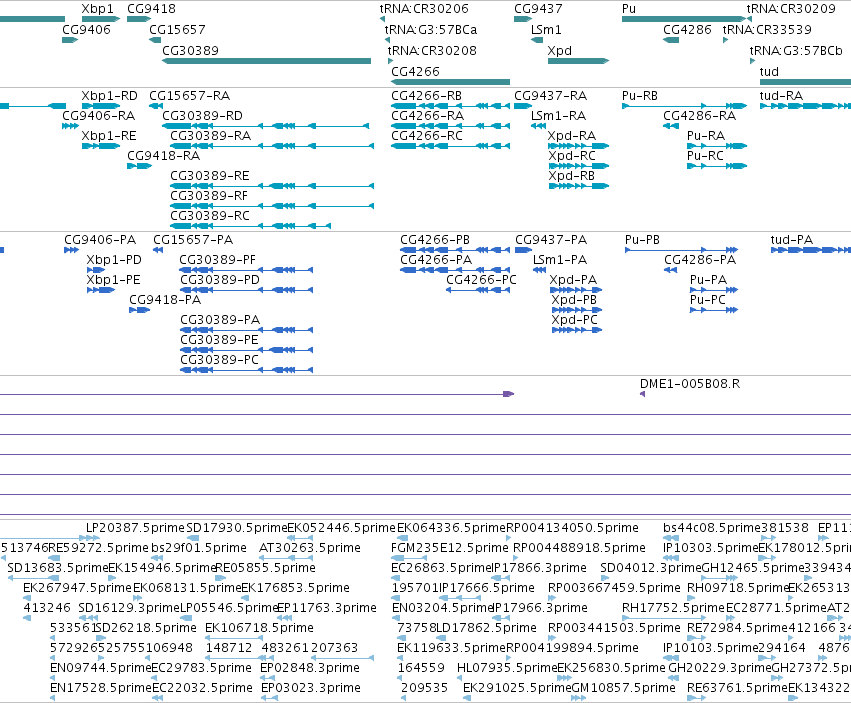The height and width of the screenshot is (703, 851).
Task: Select the CG9437-PA protein label
Action: (551, 240)
